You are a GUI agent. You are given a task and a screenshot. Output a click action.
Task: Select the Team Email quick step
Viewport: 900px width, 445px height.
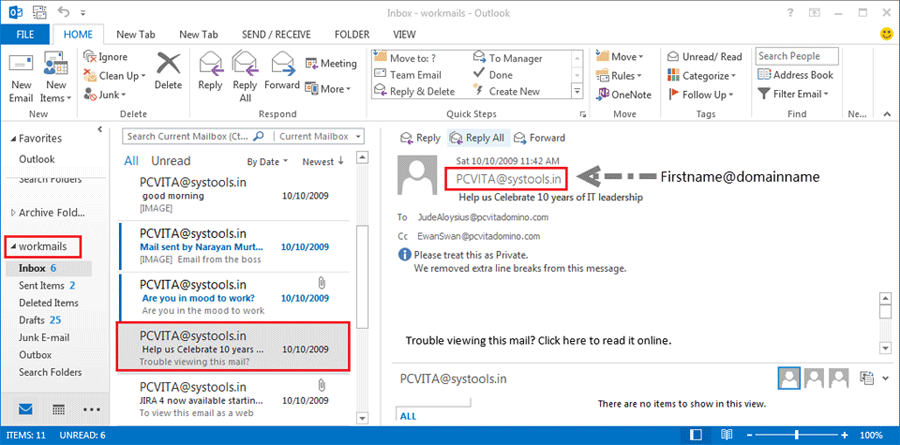click(408, 75)
